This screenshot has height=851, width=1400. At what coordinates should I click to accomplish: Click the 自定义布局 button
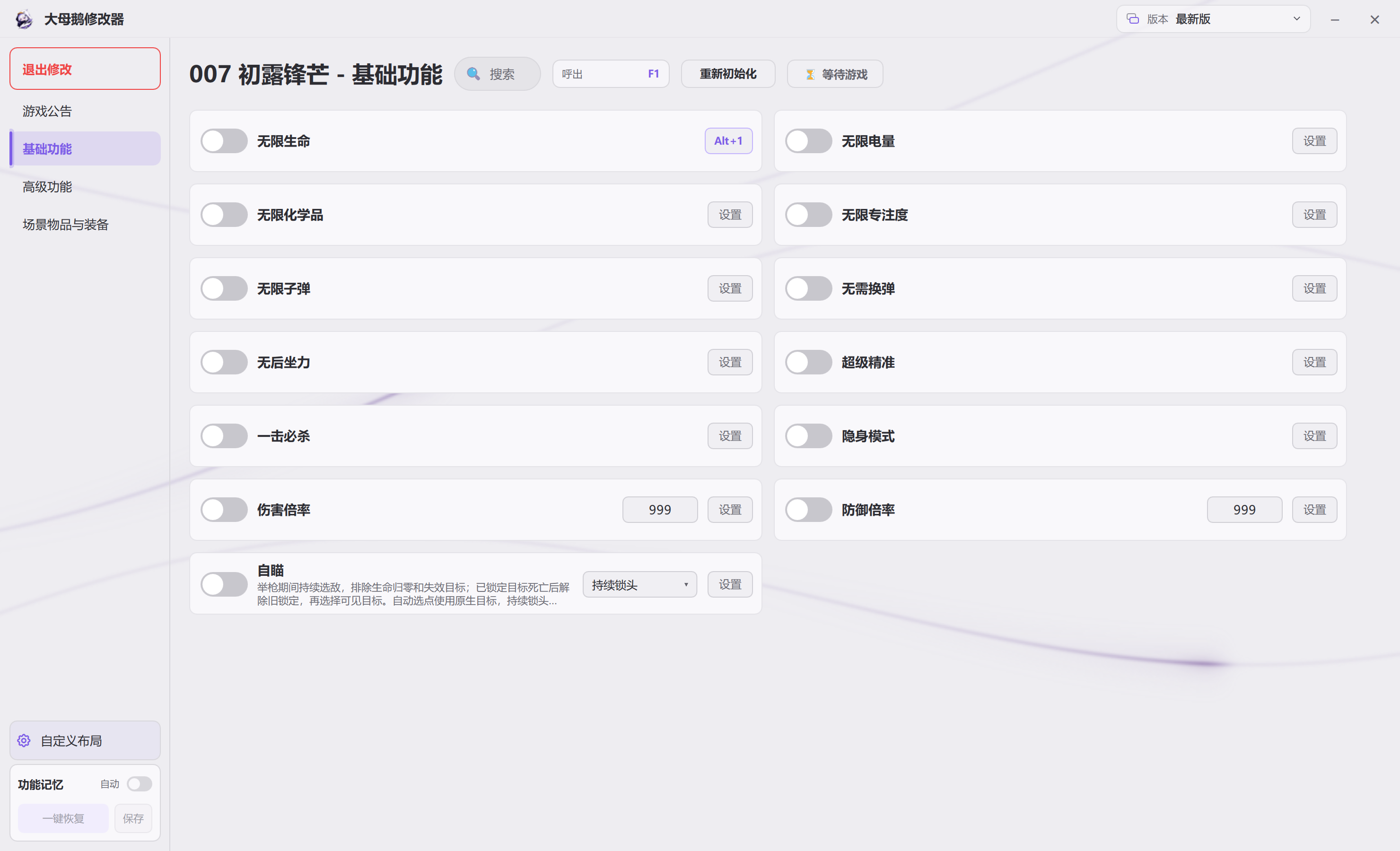(85, 740)
